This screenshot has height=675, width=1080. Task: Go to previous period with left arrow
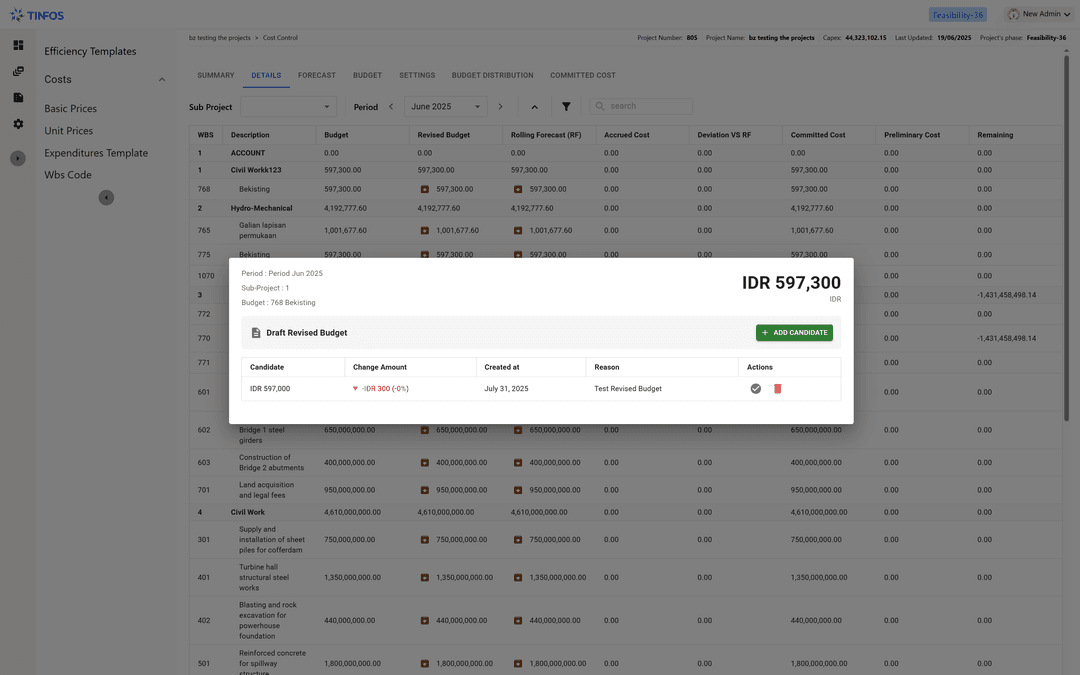(x=391, y=107)
